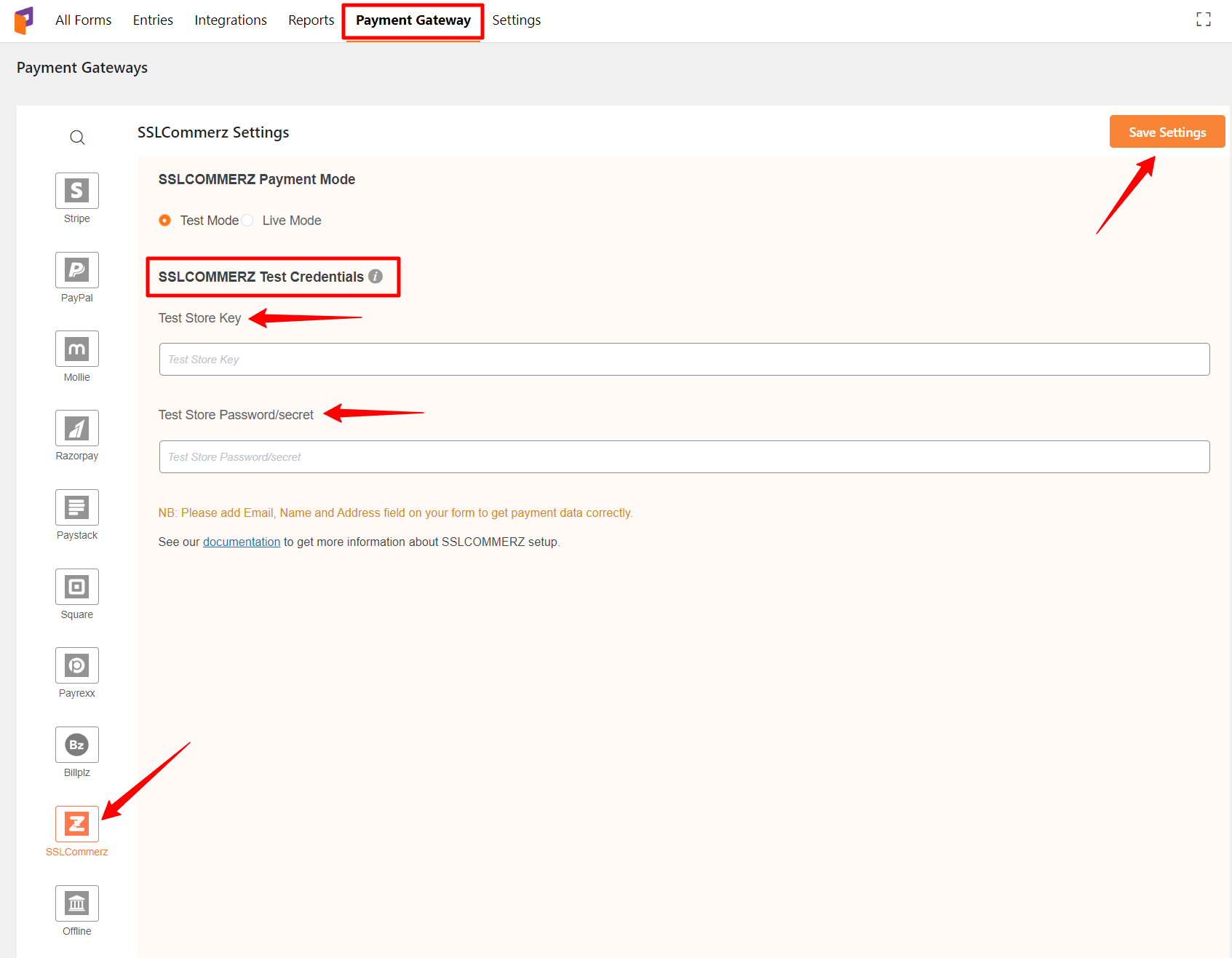Select the Square gateway icon
This screenshot has height=958, width=1232.
[77, 587]
